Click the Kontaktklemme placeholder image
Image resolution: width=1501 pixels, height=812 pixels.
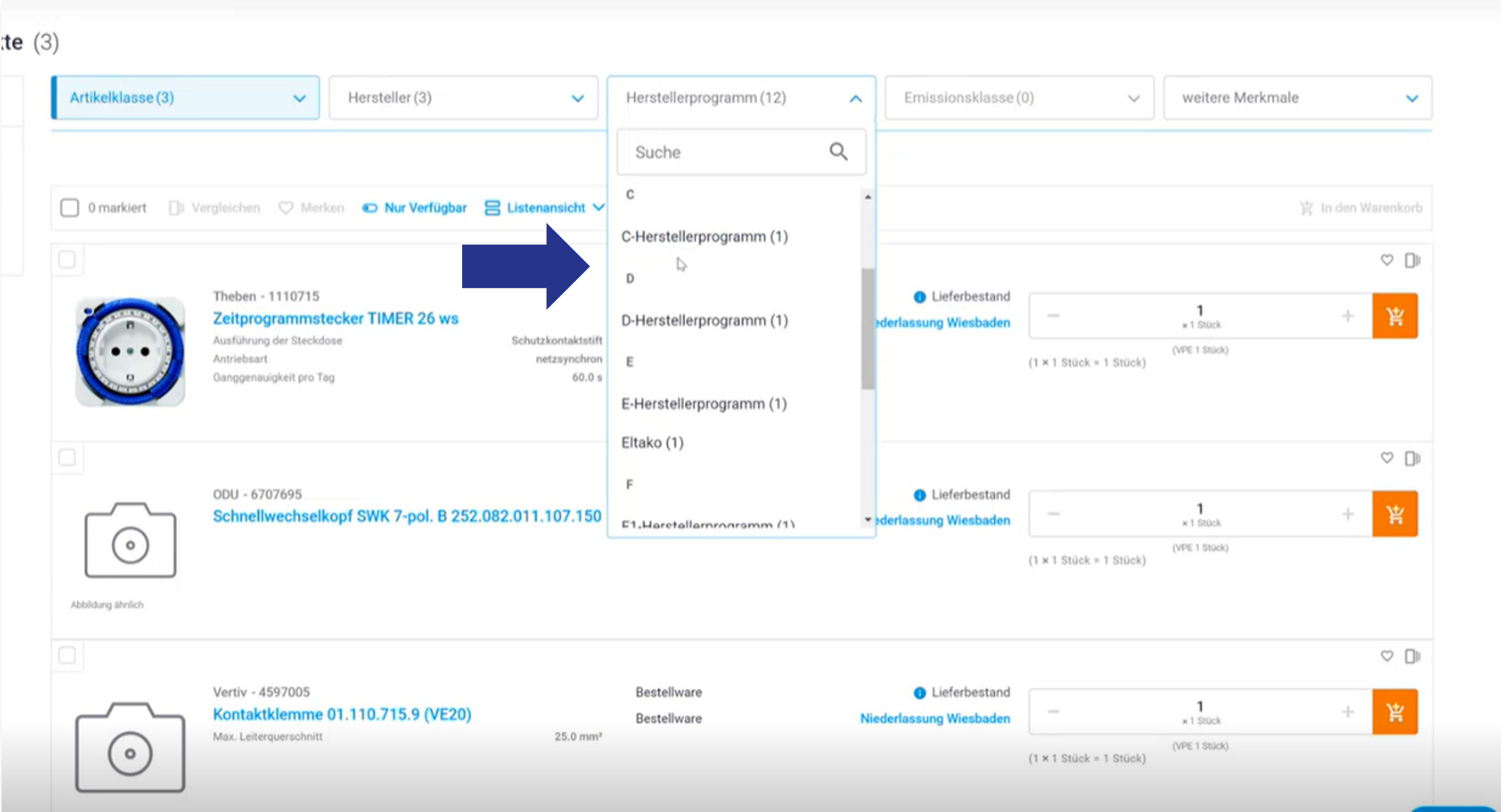(130, 748)
